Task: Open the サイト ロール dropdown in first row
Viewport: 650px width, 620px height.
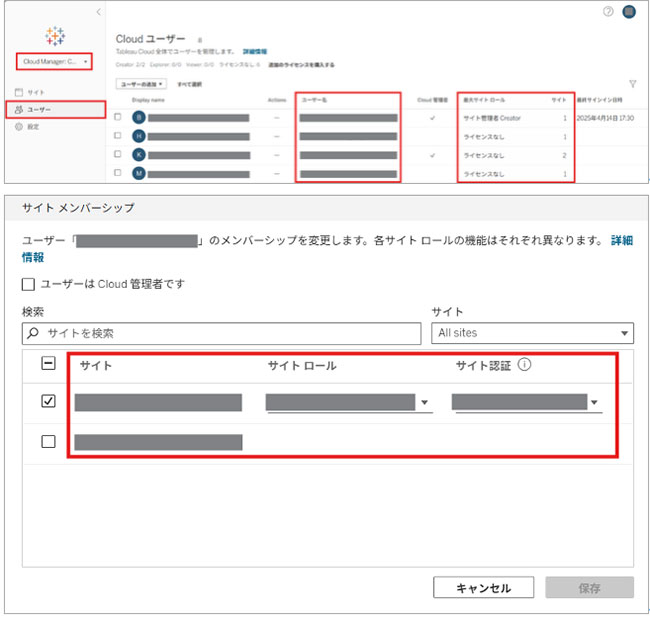Action: [348, 403]
